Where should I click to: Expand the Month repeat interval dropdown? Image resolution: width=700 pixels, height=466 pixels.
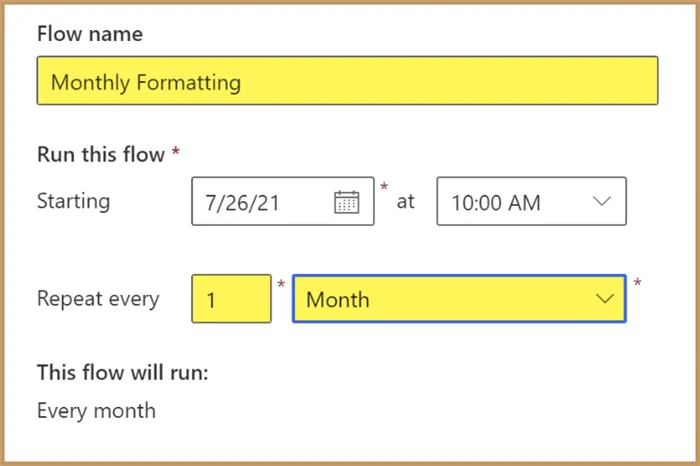[x=459, y=299]
